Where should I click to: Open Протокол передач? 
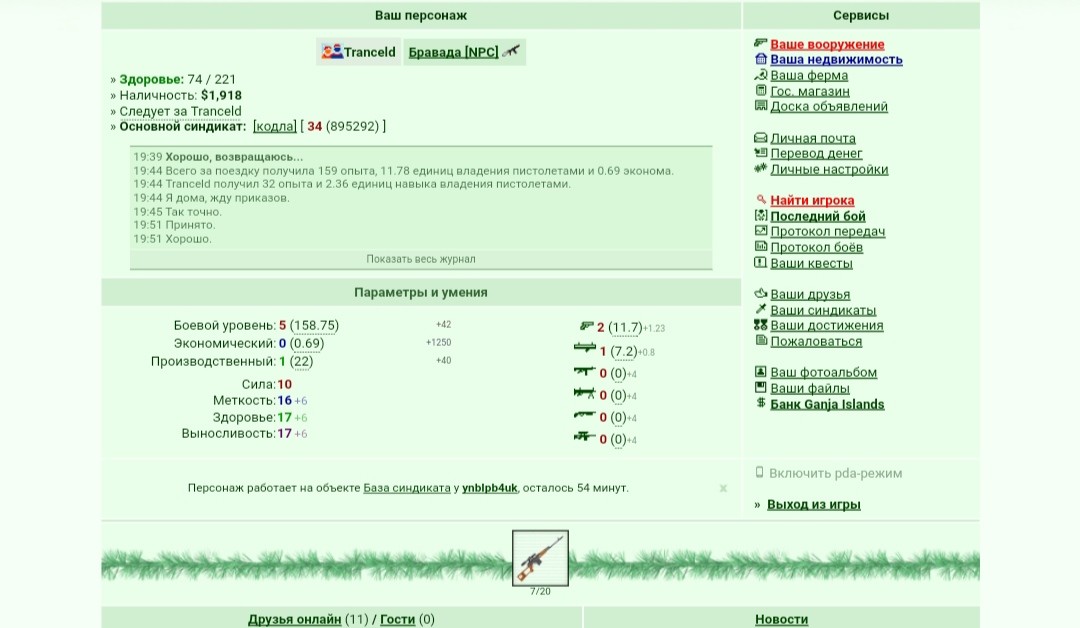pyautogui.click(x=828, y=231)
